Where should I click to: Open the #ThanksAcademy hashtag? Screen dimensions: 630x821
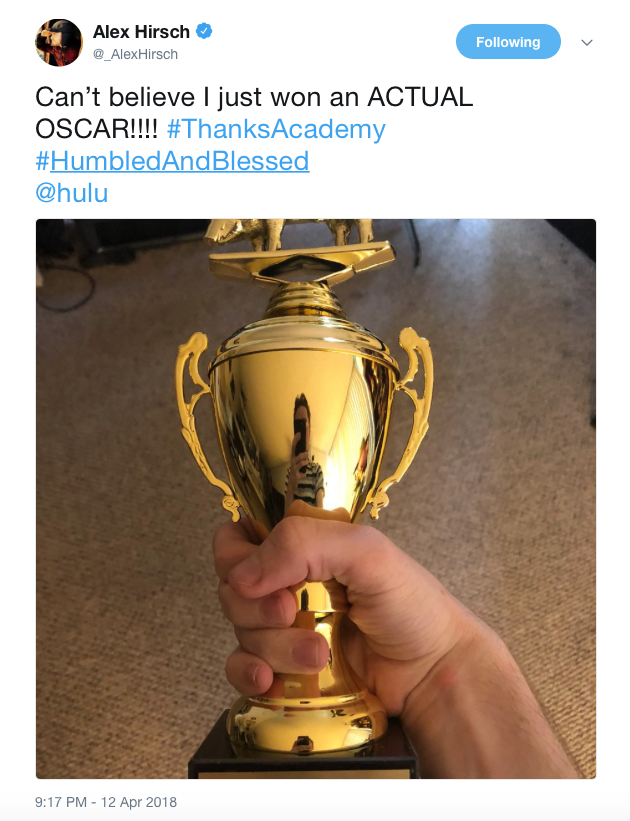(x=276, y=129)
